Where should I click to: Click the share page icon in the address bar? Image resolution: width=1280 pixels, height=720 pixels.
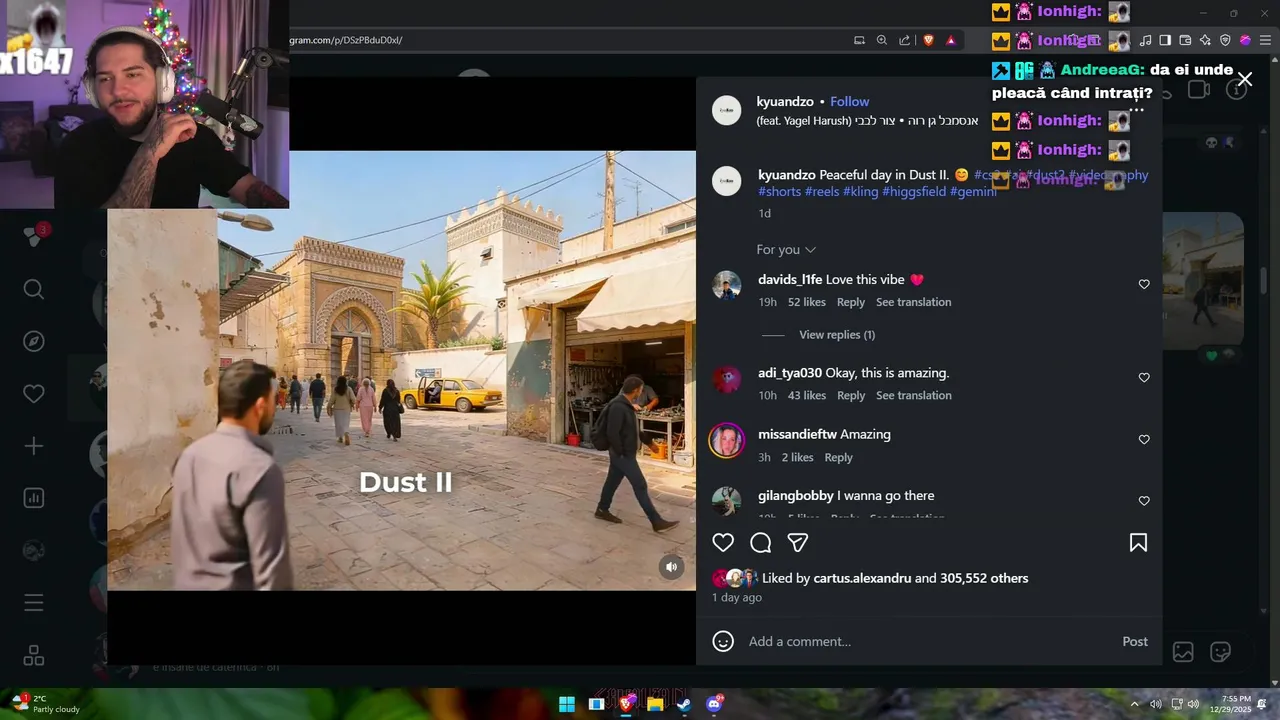point(905,40)
